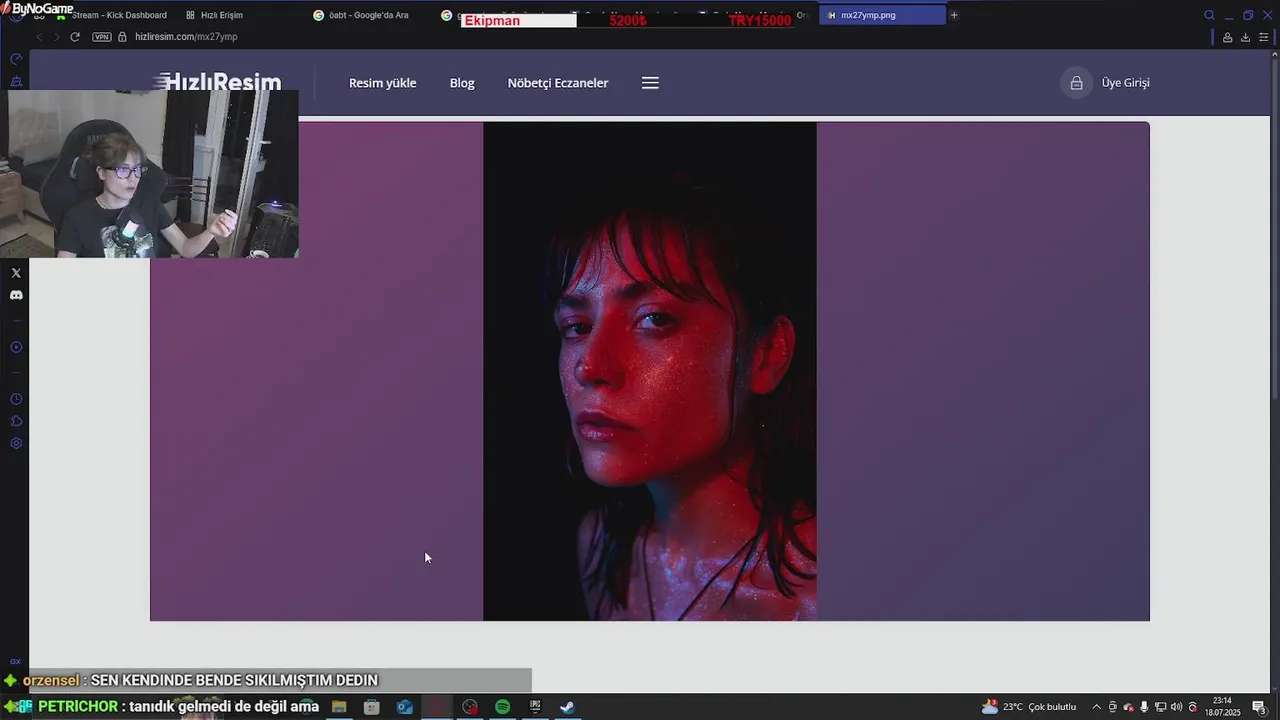Open the volume control in system tray
This screenshot has height=720, width=1280.
click(1176, 707)
